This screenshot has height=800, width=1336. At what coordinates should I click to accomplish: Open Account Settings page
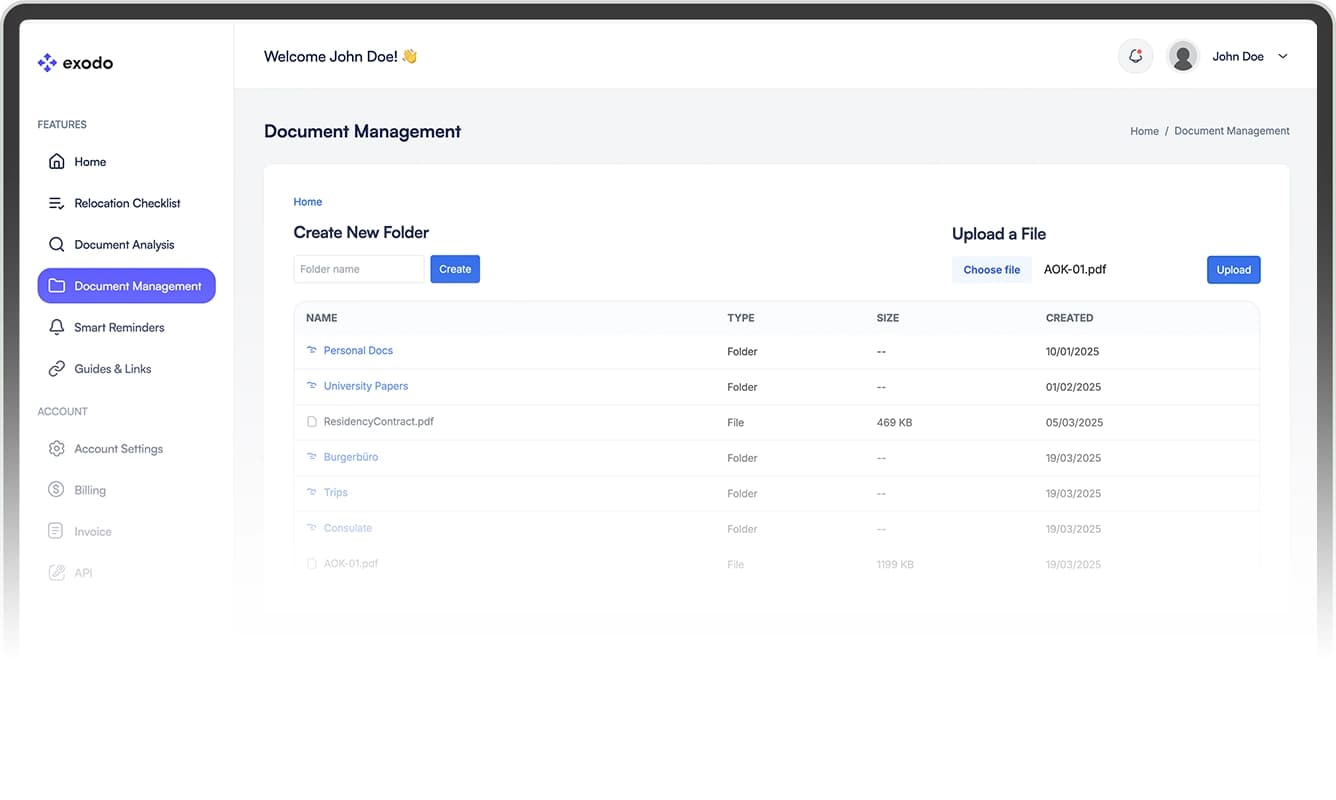(127, 449)
